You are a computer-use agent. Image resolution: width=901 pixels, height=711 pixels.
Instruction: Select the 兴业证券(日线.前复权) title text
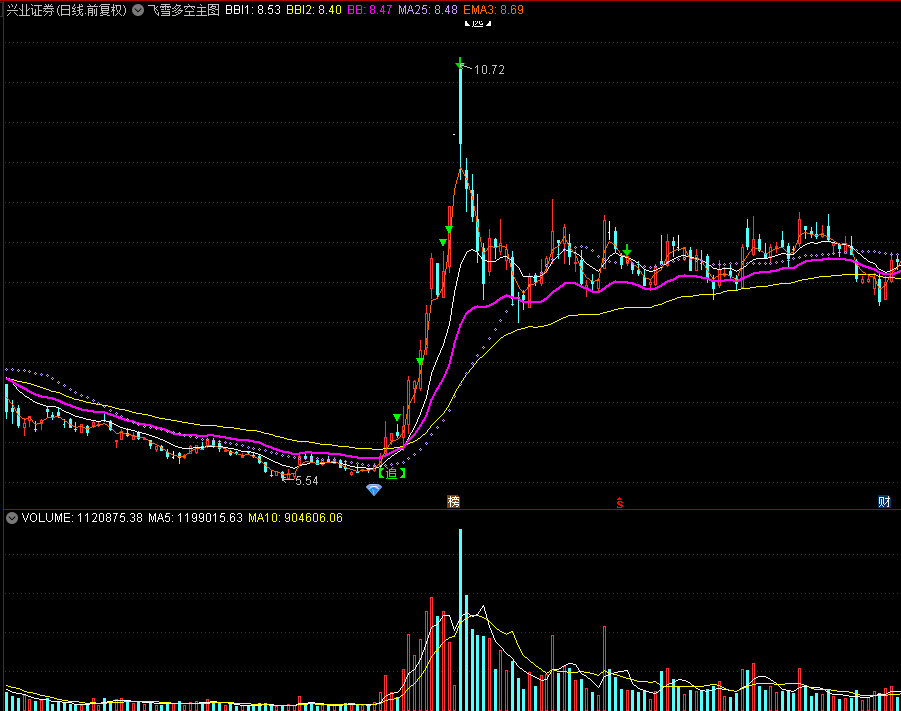click(x=67, y=10)
